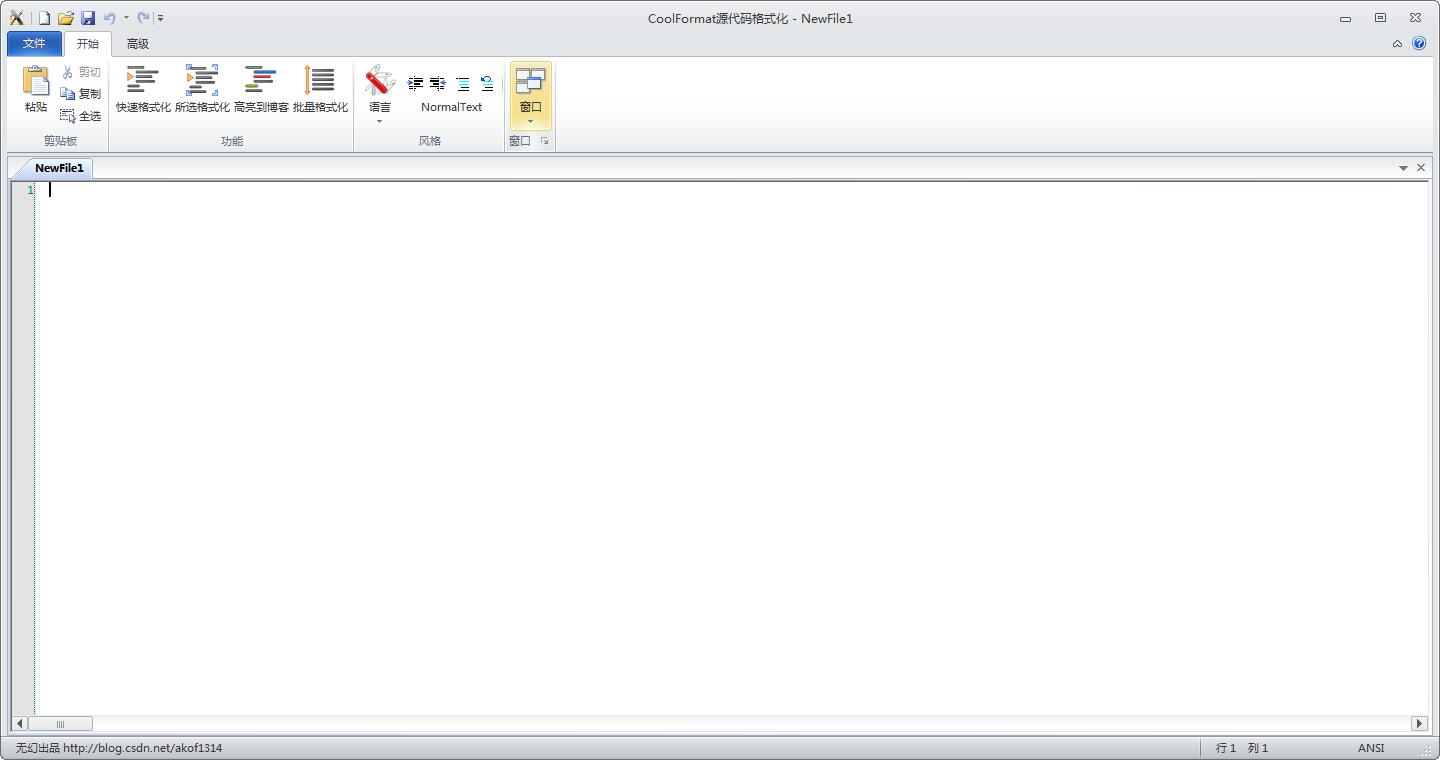Click the CoolFormat app icon in title bar
Image resolution: width=1440 pixels, height=760 pixels.
[x=16, y=18]
